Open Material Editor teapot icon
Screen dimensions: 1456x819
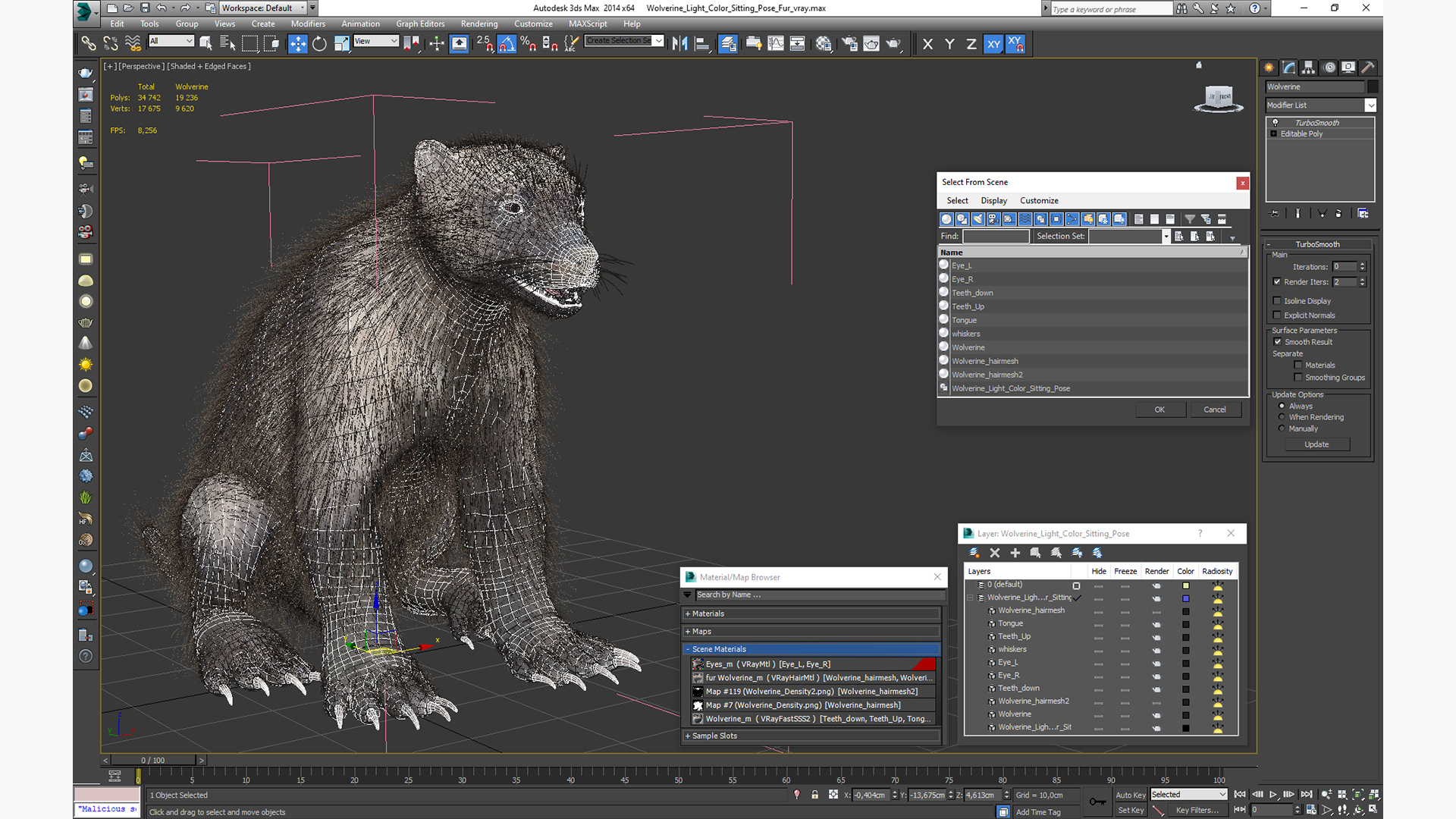(x=824, y=43)
